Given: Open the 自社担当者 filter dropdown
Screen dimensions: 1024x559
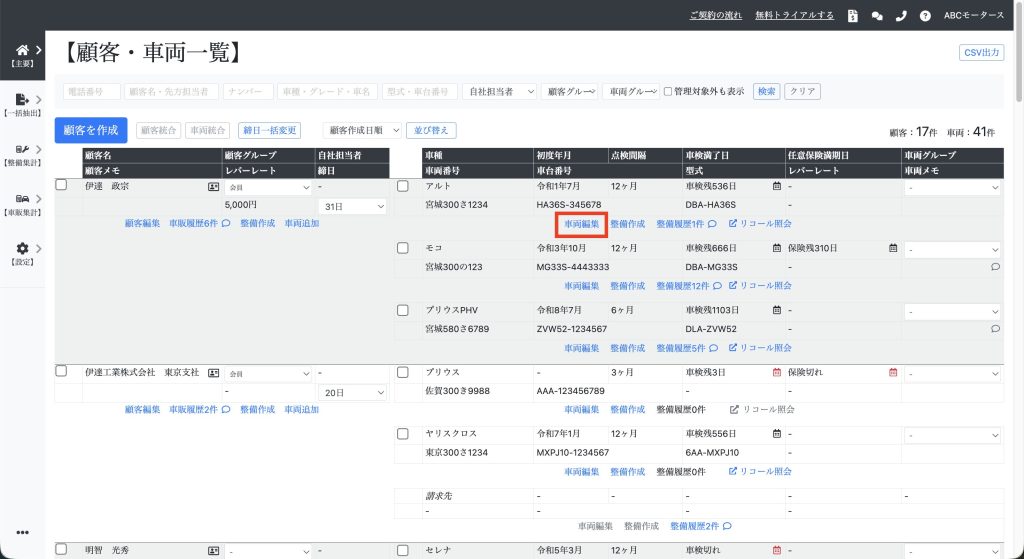Looking at the screenshot, I should pos(500,91).
